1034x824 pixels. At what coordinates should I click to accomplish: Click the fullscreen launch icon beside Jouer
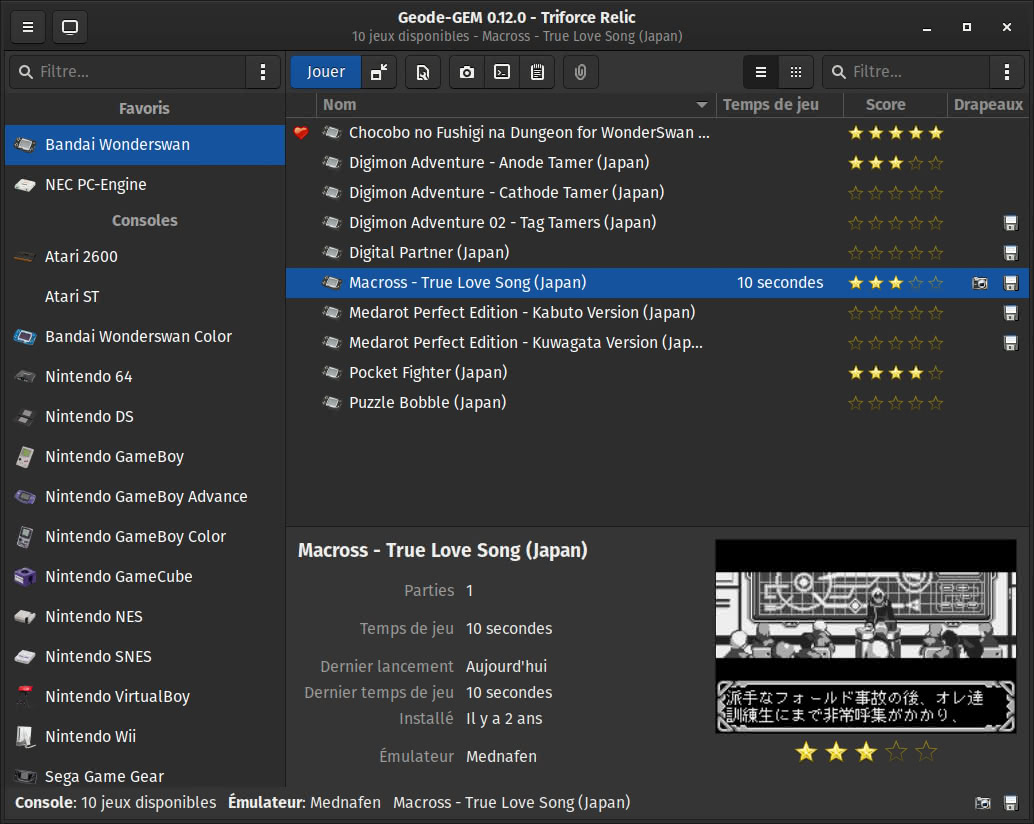point(379,72)
